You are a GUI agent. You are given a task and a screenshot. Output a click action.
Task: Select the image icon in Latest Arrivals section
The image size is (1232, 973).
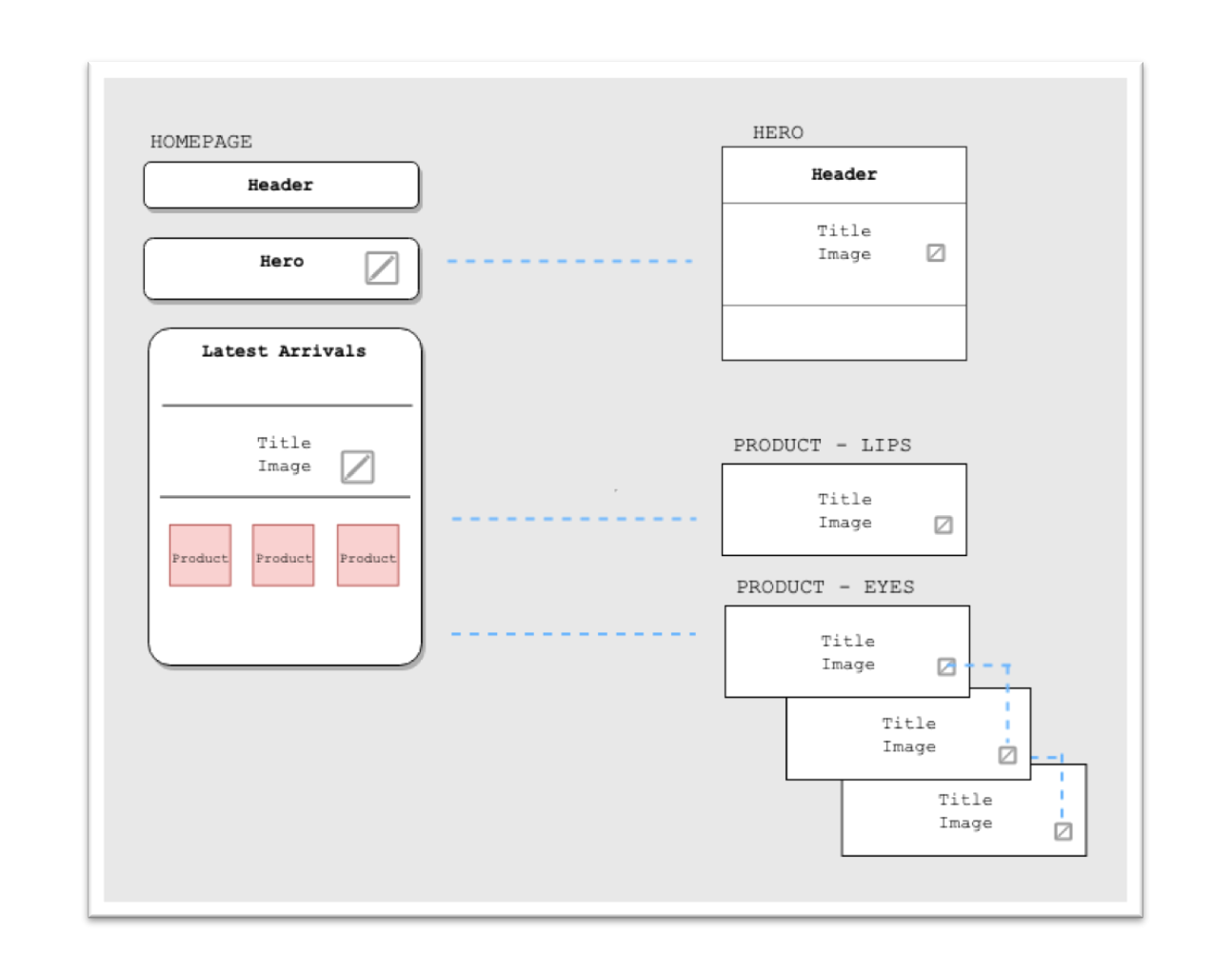click(357, 467)
